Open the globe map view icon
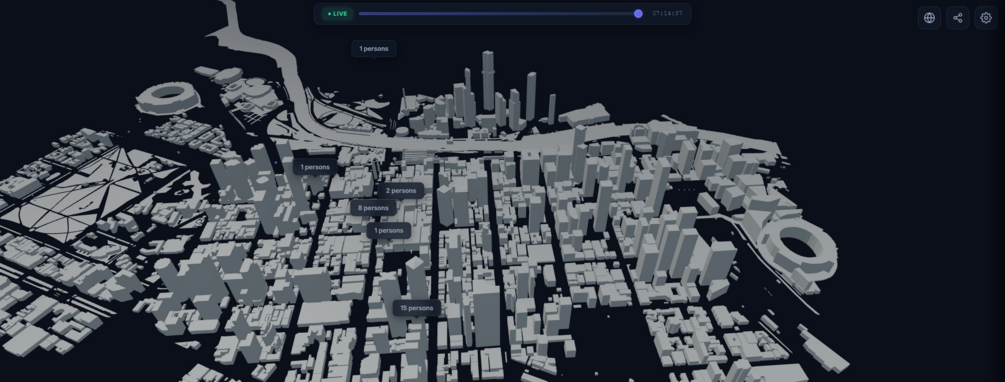 [x=929, y=18]
